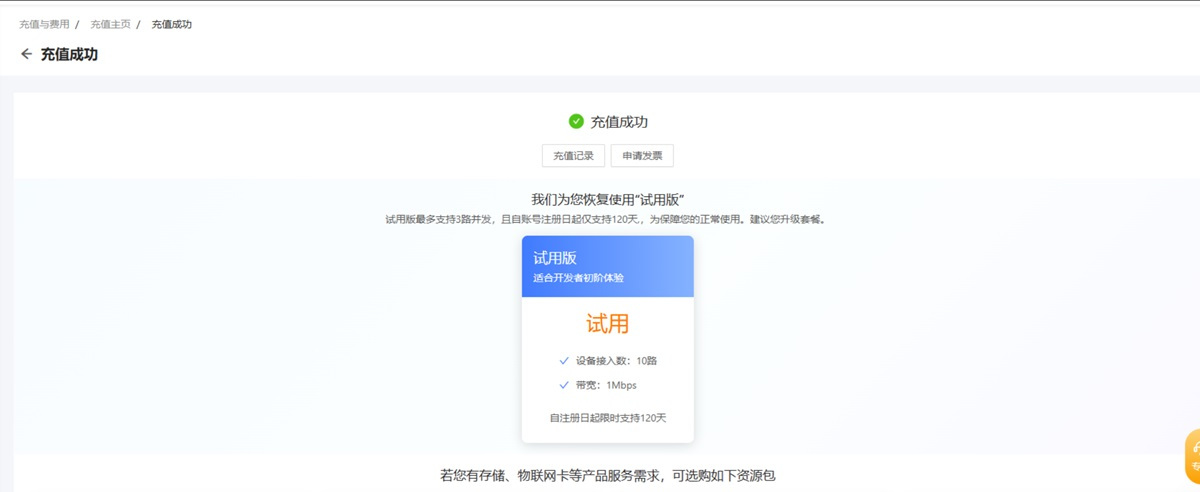Click the 设备接入数：10路 feature text
This screenshot has height=492, width=1200.
point(616,360)
